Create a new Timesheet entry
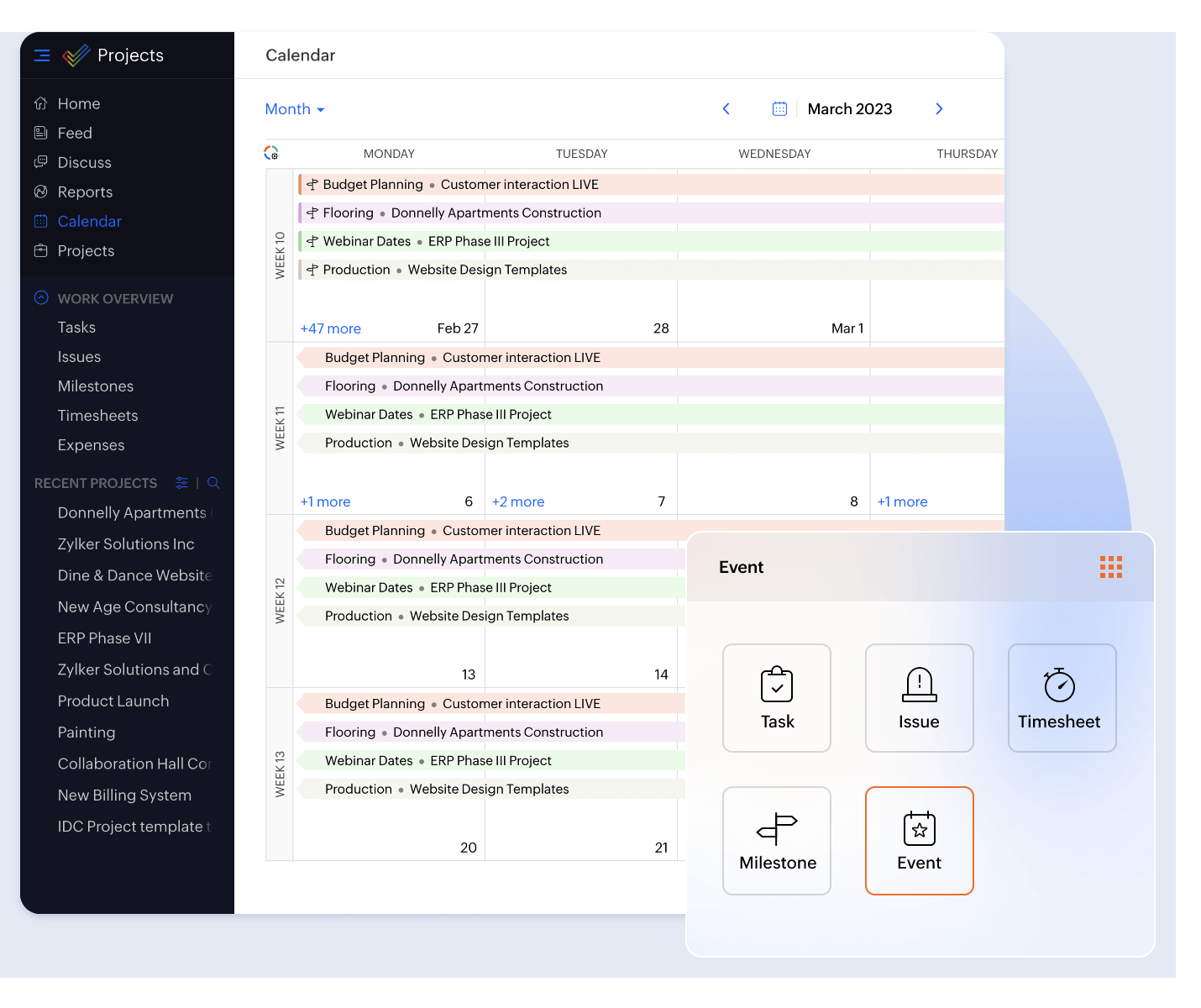Image resolution: width=1201 pixels, height=1008 pixels. point(1062,697)
